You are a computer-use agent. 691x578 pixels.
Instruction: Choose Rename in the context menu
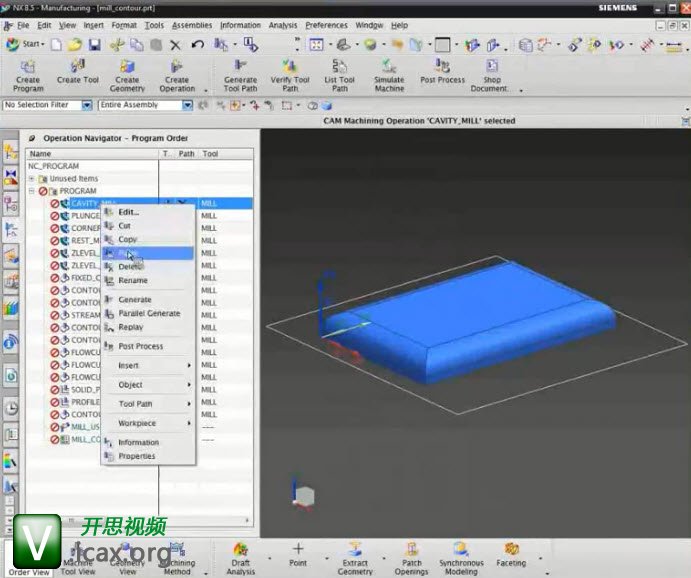[x=133, y=281]
